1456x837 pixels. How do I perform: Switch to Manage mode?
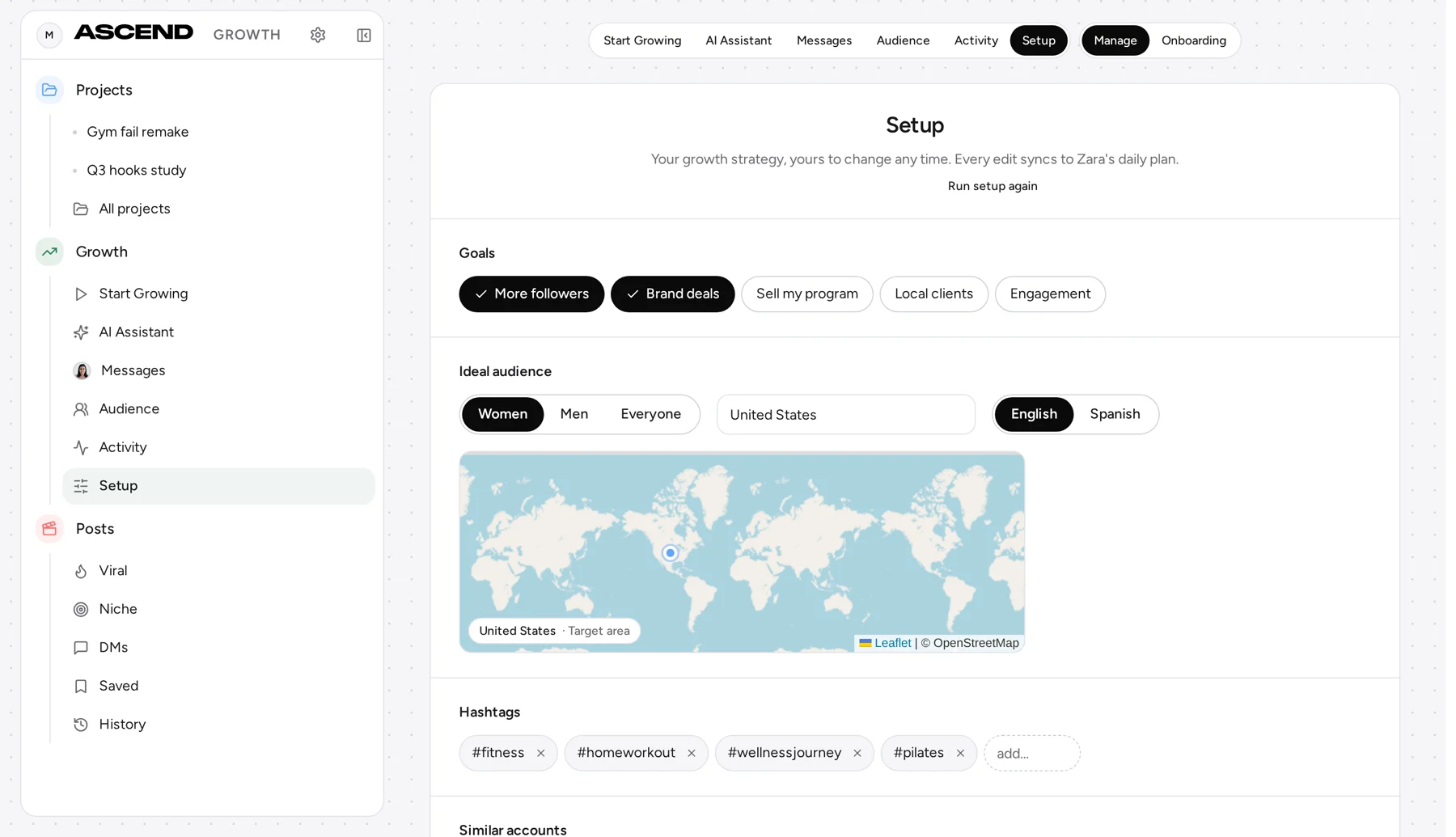pos(1115,40)
